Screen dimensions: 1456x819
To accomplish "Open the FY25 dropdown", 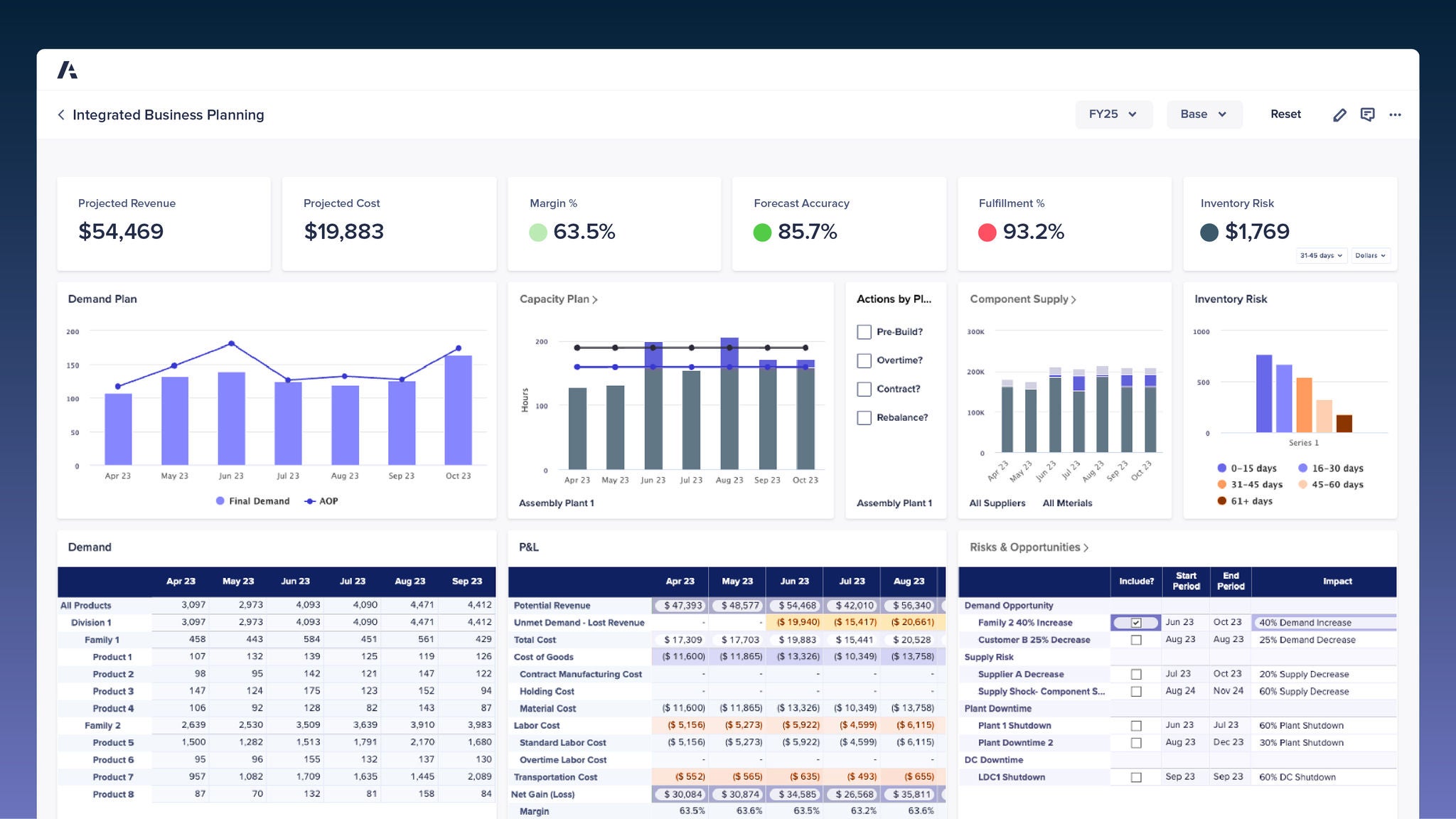I will tap(1113, 114).
